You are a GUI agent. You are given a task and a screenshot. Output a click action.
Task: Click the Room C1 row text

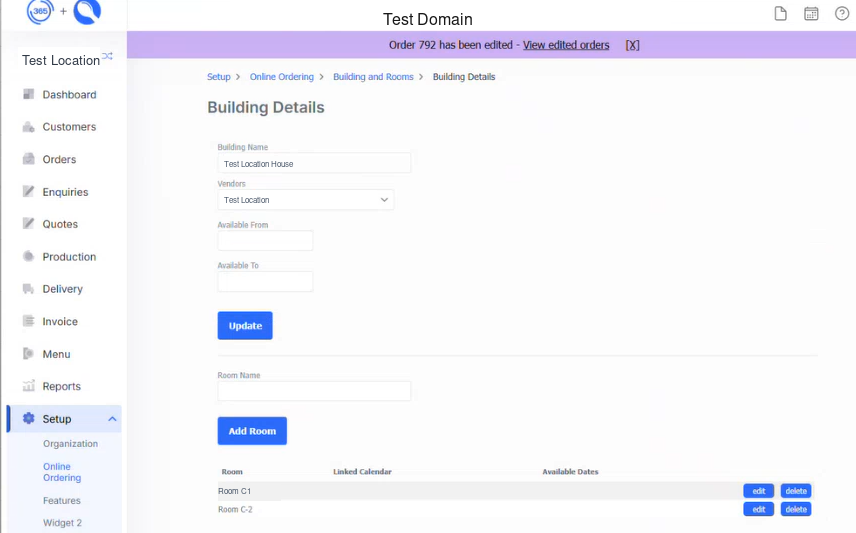[x=235, y=491]
